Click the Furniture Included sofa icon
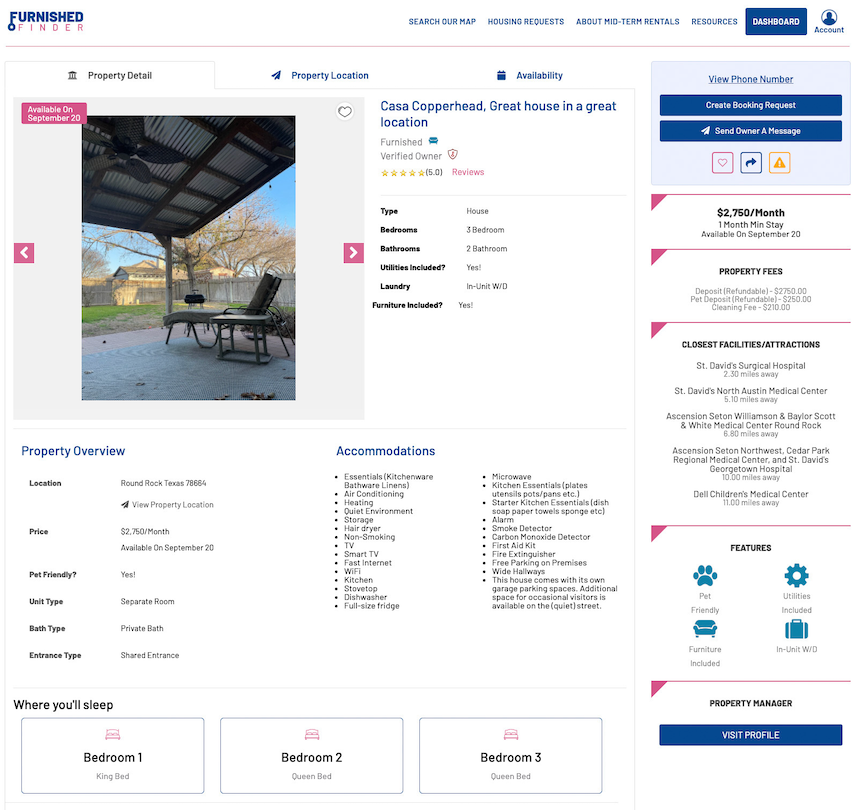The height and width of the screenshot is (810, 856). 705,629
